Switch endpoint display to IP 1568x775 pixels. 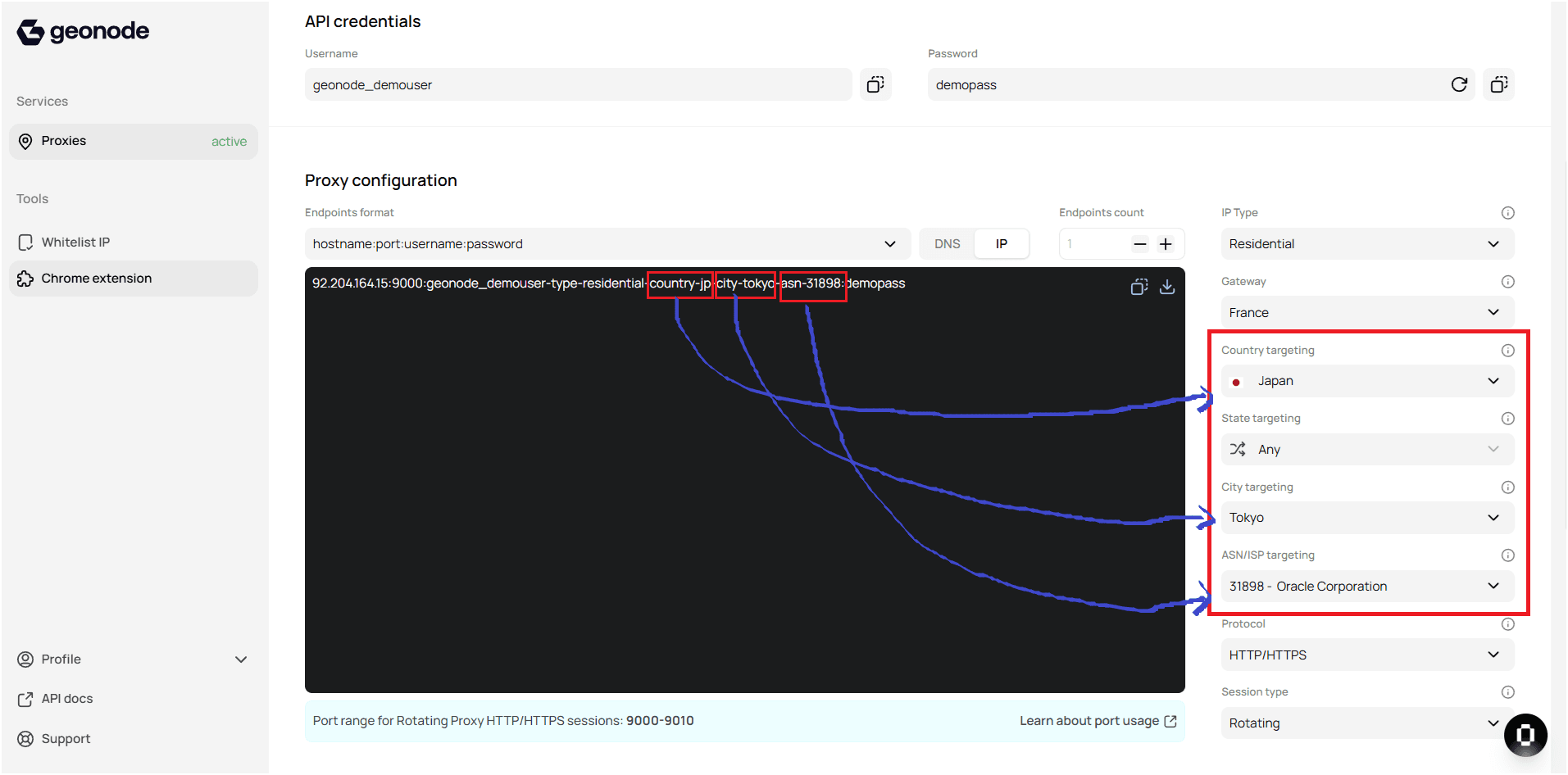point(1001,244)
